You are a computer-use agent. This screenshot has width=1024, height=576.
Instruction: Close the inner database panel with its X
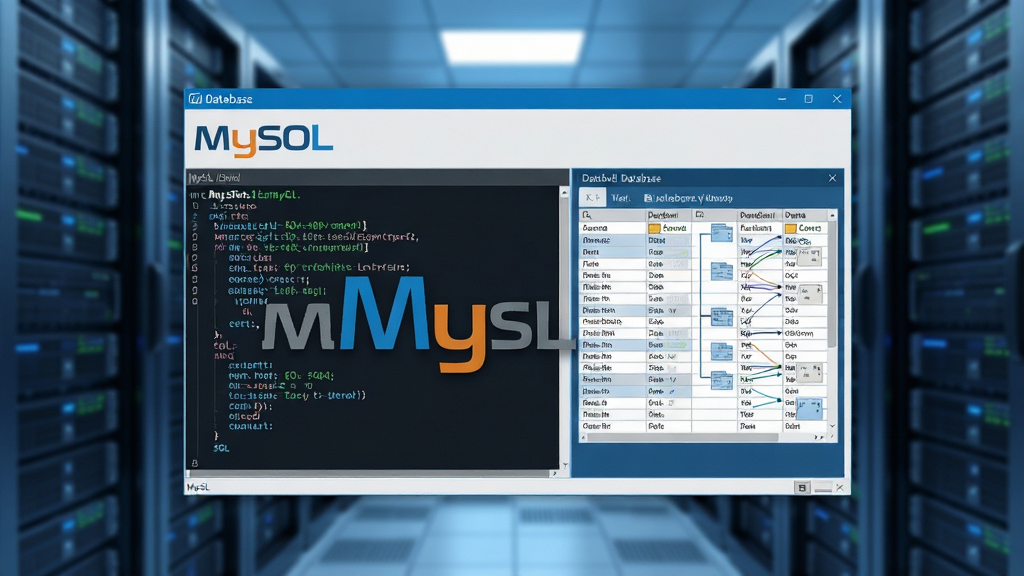pyautogui.click(x=832, y=178)
